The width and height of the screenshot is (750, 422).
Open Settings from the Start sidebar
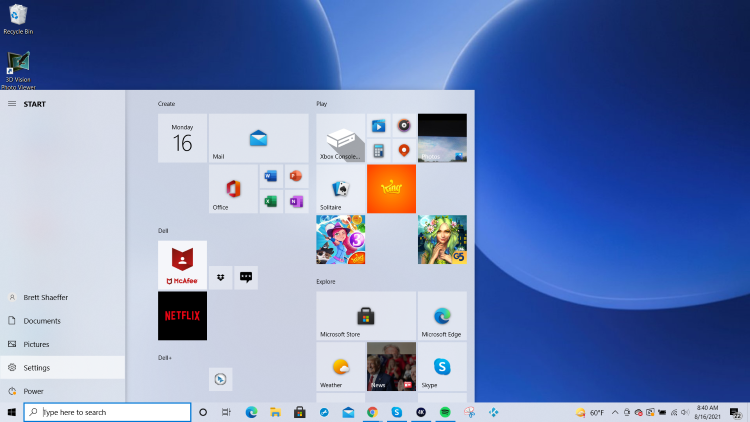[37, 368]
